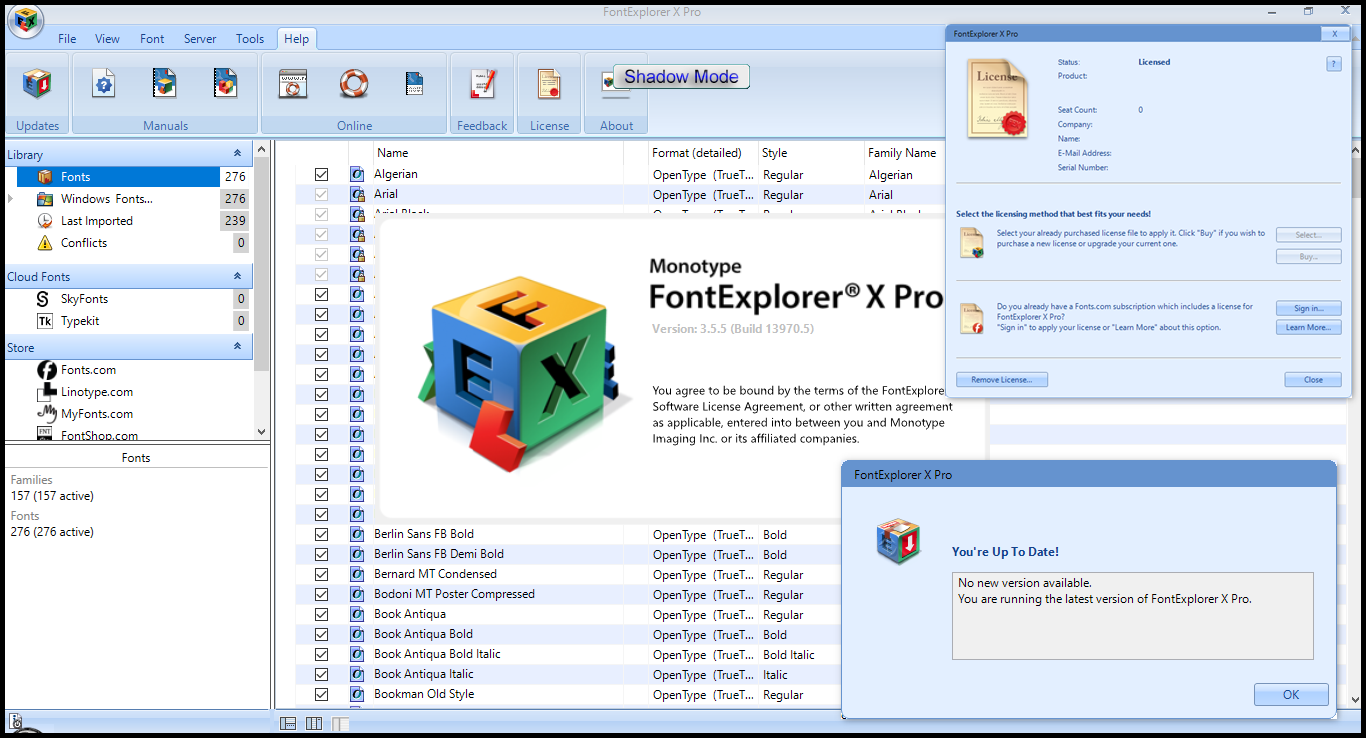The height and width of the screenshot is (738, 1366).
Task: Click the blue document icon in Online group
Action: pyautogui.click(x=415, y=84)
